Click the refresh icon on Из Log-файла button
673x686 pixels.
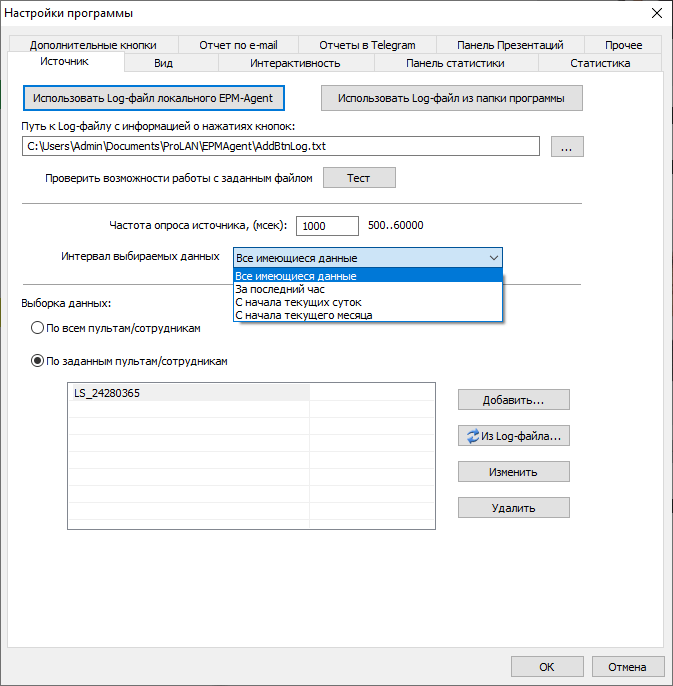click(x=473, y=436)
